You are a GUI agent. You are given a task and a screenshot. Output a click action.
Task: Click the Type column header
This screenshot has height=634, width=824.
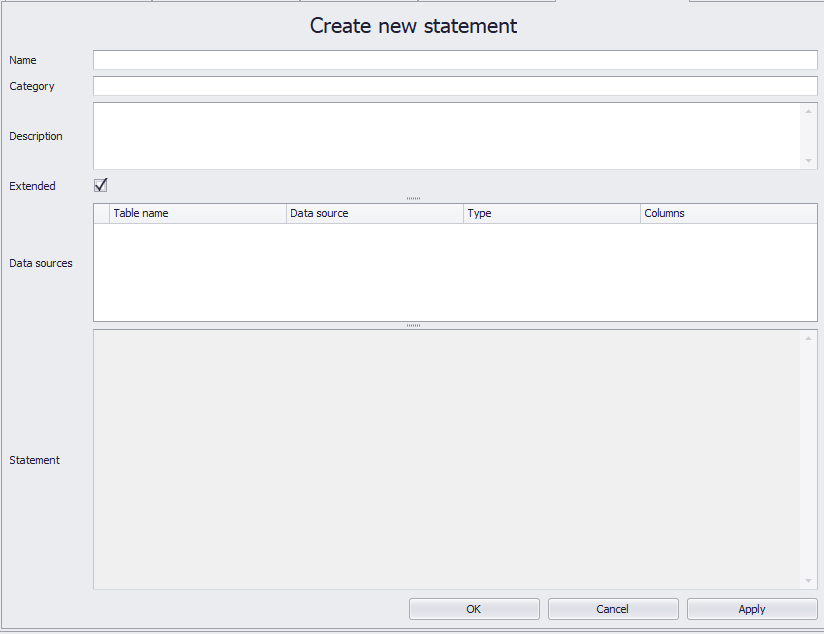[x=552, y=213]
